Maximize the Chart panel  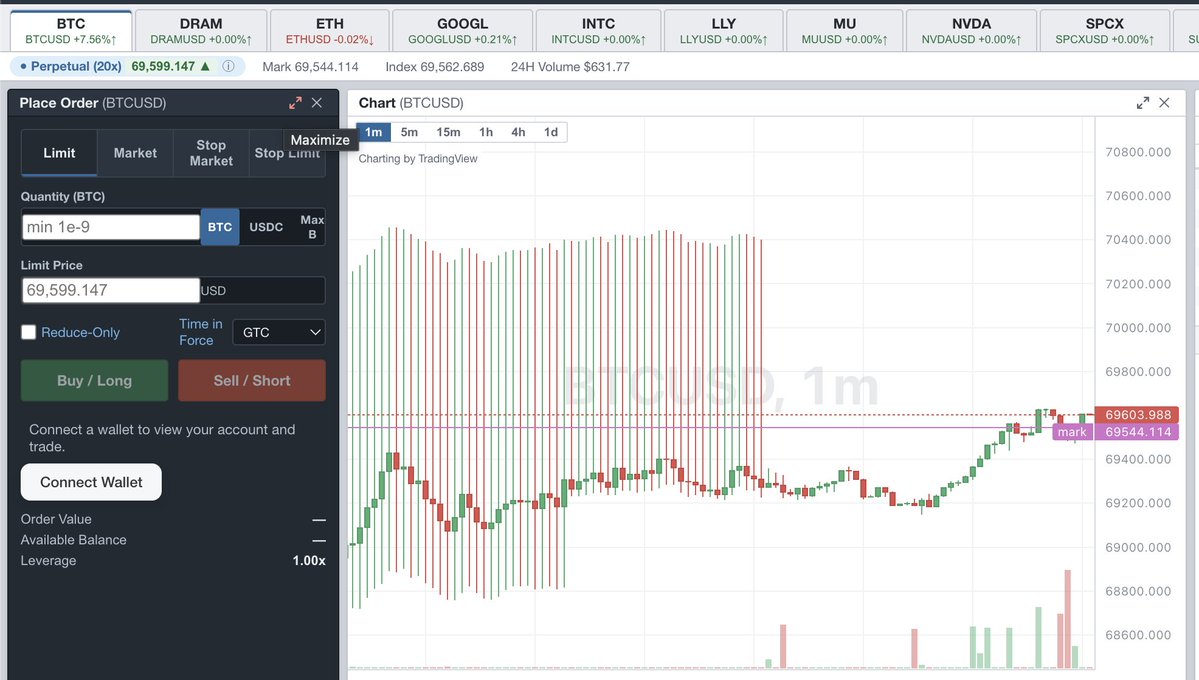pos(1142,102)
